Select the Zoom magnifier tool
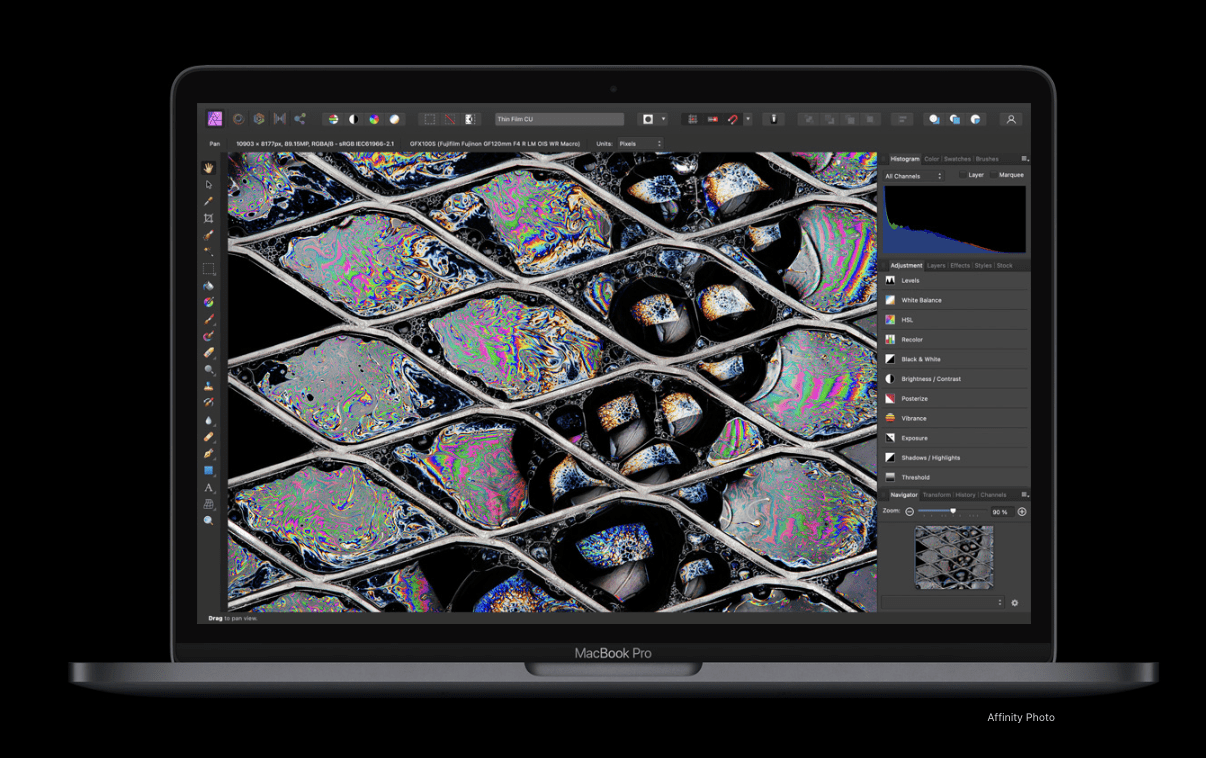This screenshot has height=758, width=1206. tap(208, 521)
